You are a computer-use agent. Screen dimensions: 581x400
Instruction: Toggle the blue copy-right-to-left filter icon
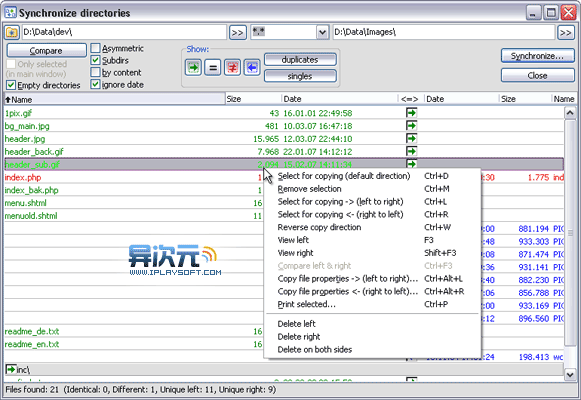(252, 67)
